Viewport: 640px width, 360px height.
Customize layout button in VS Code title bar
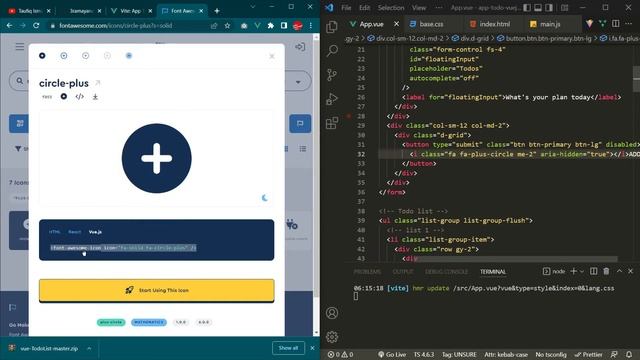click(x=564, y=8)
